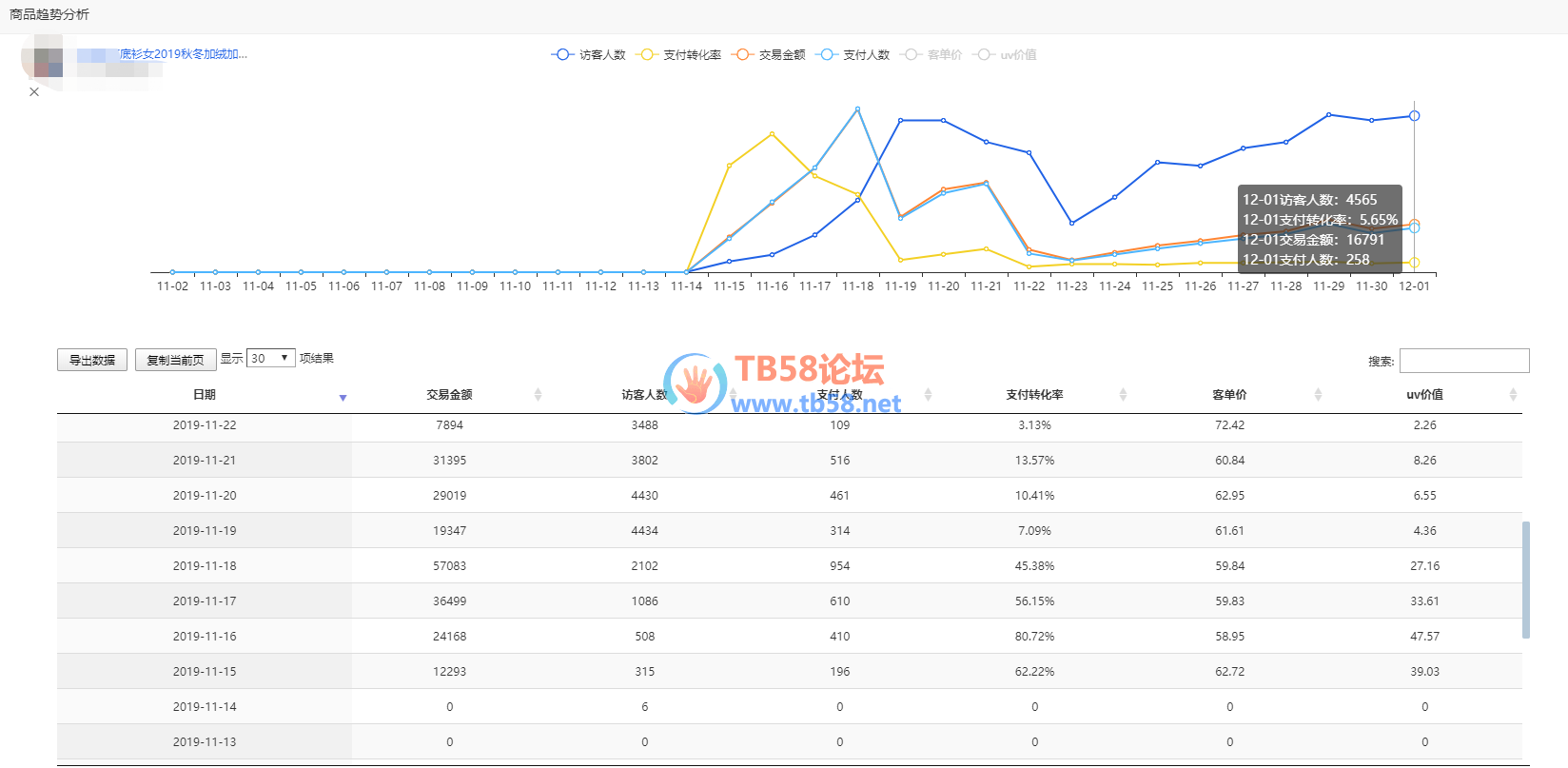Sort by 交易金额 column sort icon
The image size is (1568, 768).
[538, 395]
